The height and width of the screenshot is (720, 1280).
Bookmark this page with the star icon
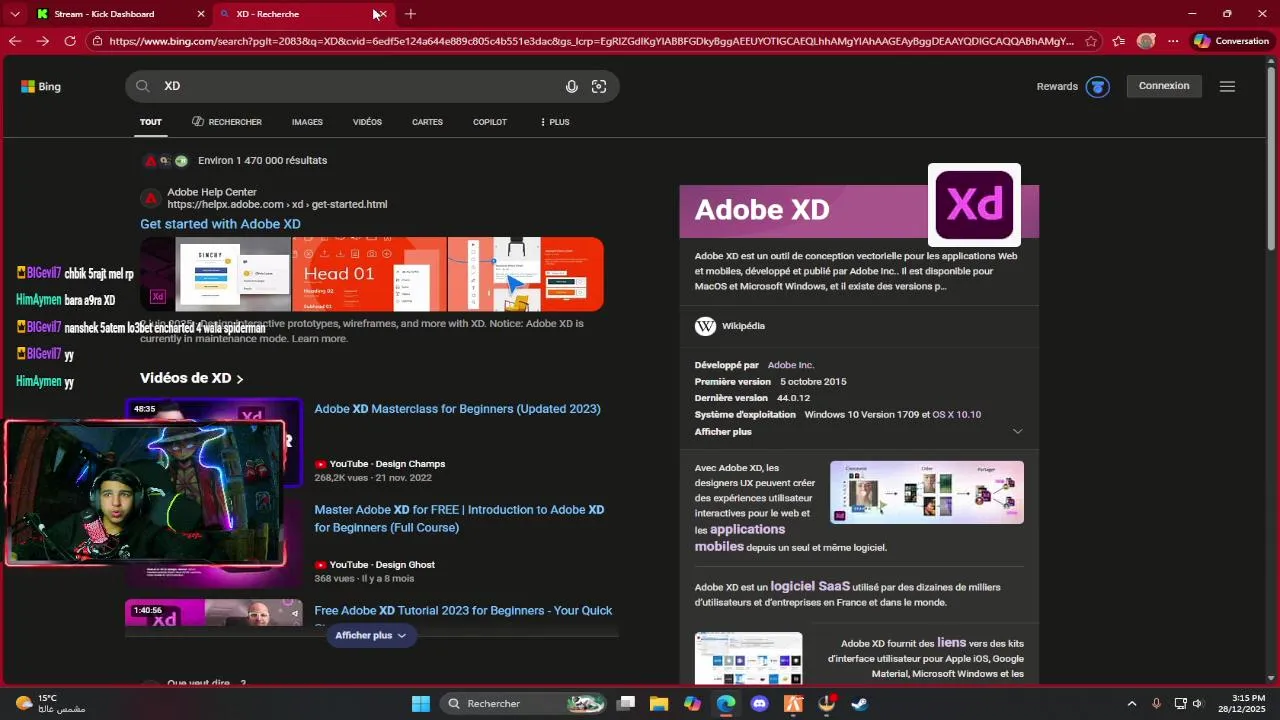[x=1091, y=41]
